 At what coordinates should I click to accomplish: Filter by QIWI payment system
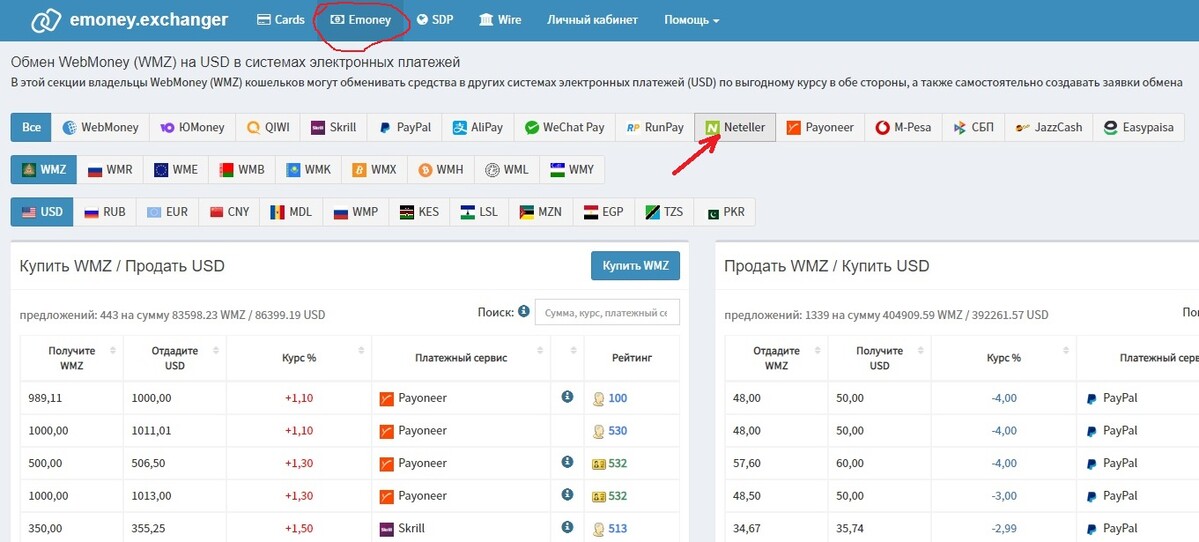click(x=268, y=128)
